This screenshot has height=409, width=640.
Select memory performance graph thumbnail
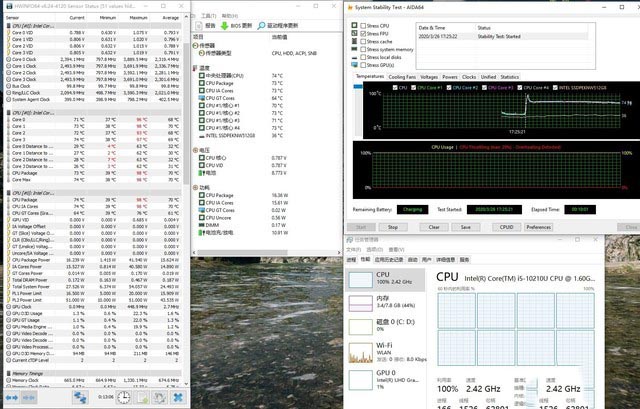coord(361,303)
